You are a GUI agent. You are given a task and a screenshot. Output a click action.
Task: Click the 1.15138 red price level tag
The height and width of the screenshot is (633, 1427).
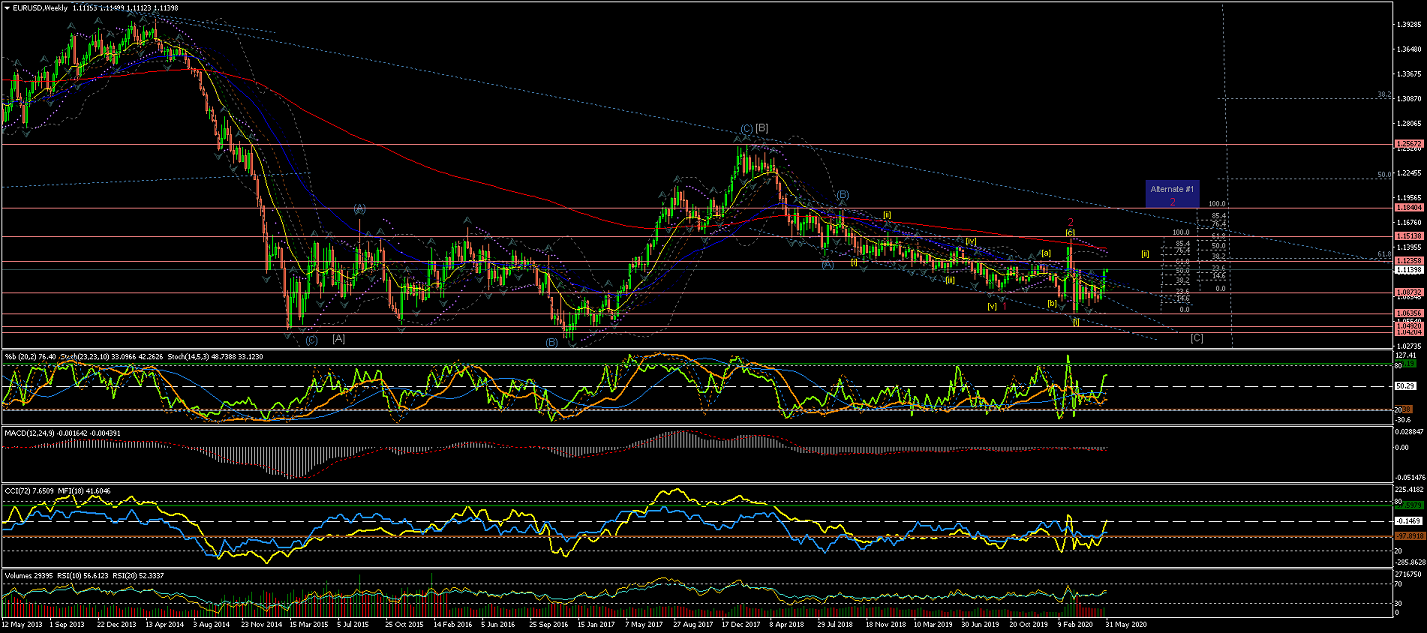[x=1408, y=237]
